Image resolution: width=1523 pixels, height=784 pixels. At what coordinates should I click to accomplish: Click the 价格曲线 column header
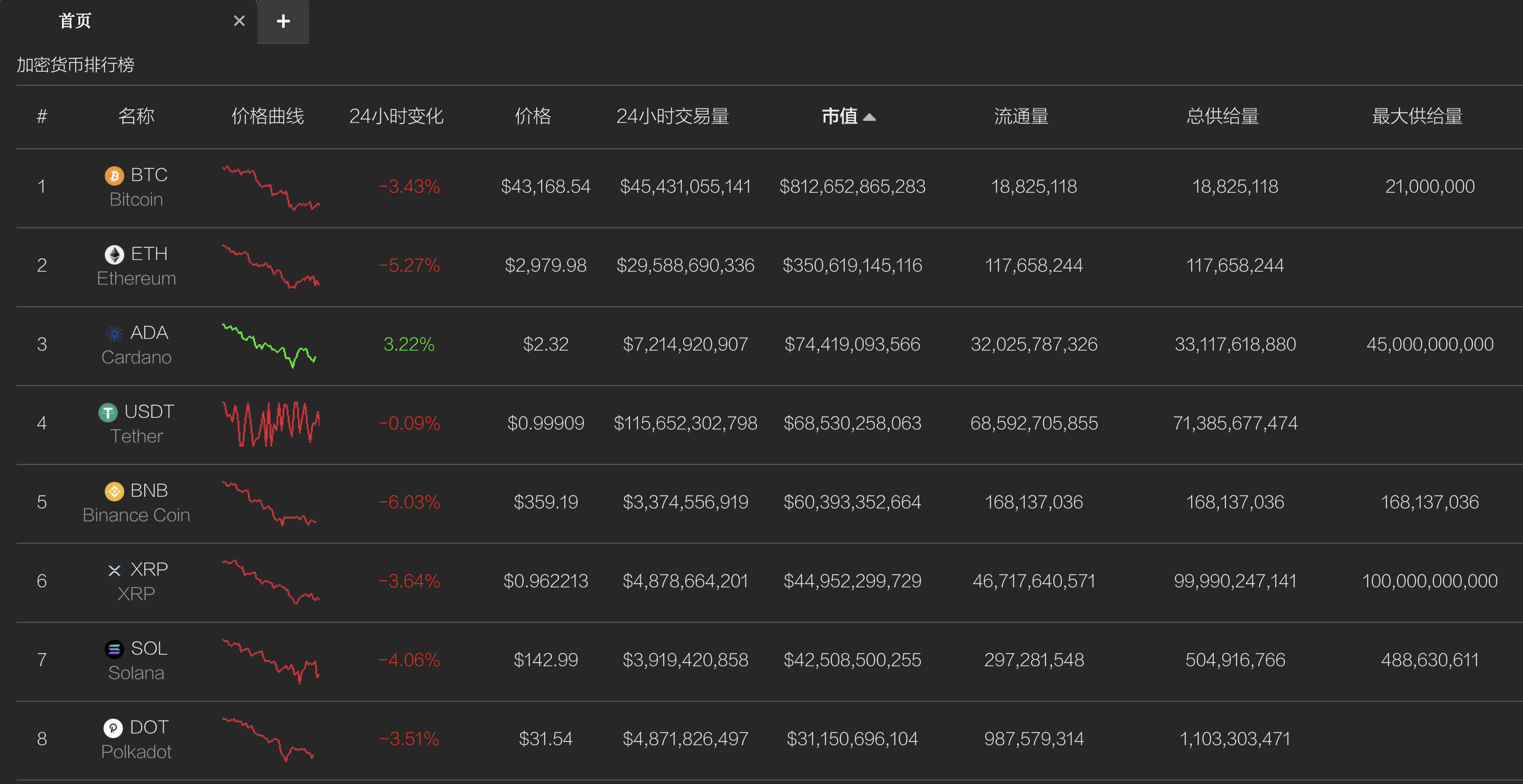[267, 116]
